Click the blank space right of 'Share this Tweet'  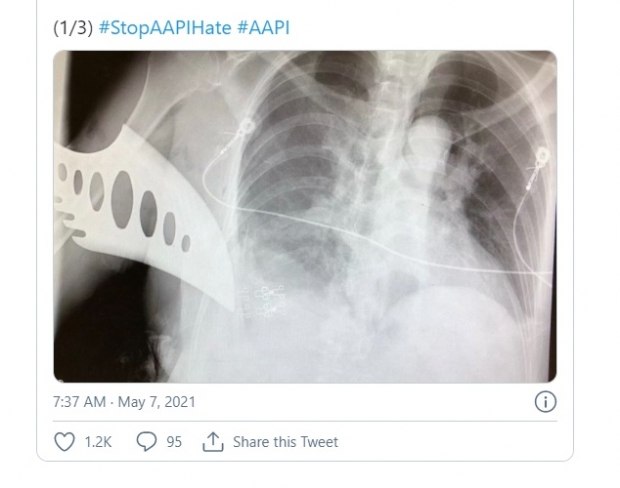coord(450,441)
